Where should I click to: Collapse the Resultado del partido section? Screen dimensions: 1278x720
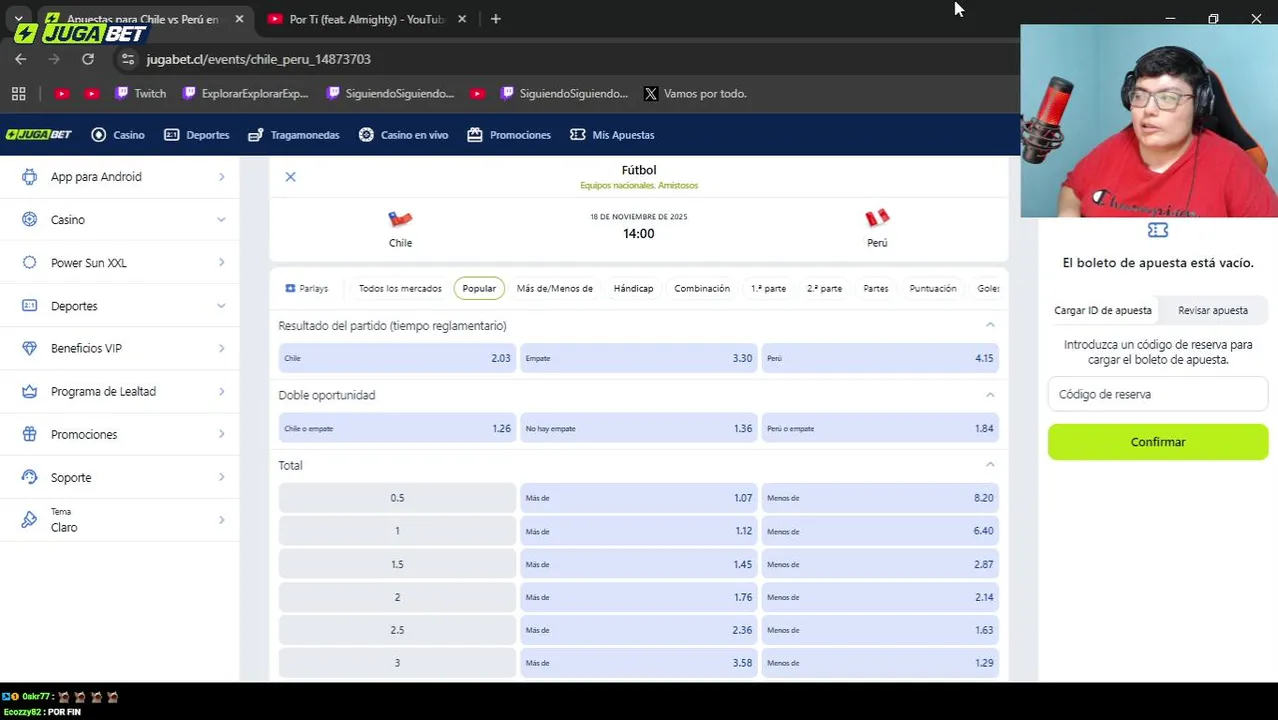[x=990, y=325]
